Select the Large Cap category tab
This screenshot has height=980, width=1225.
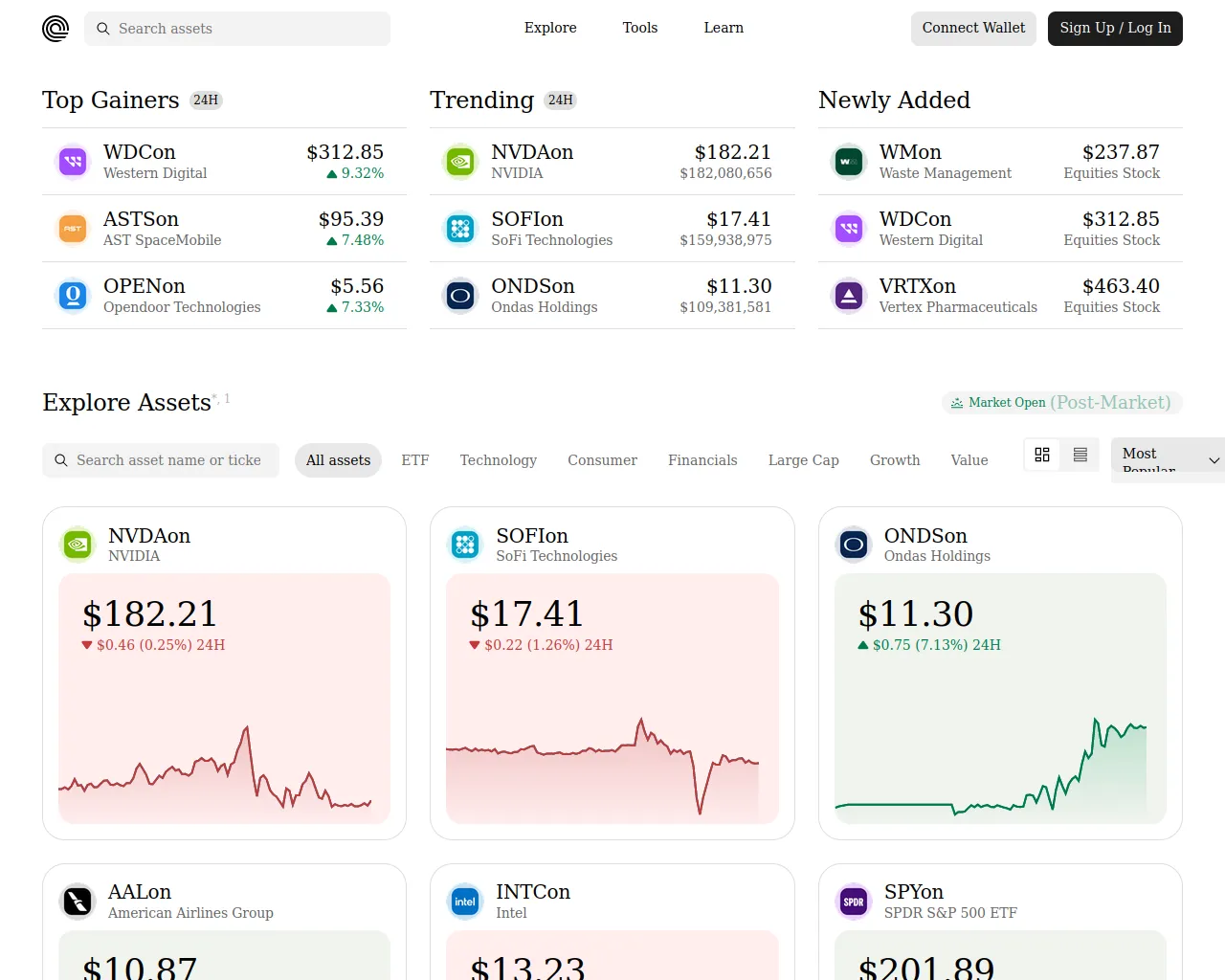804,460
